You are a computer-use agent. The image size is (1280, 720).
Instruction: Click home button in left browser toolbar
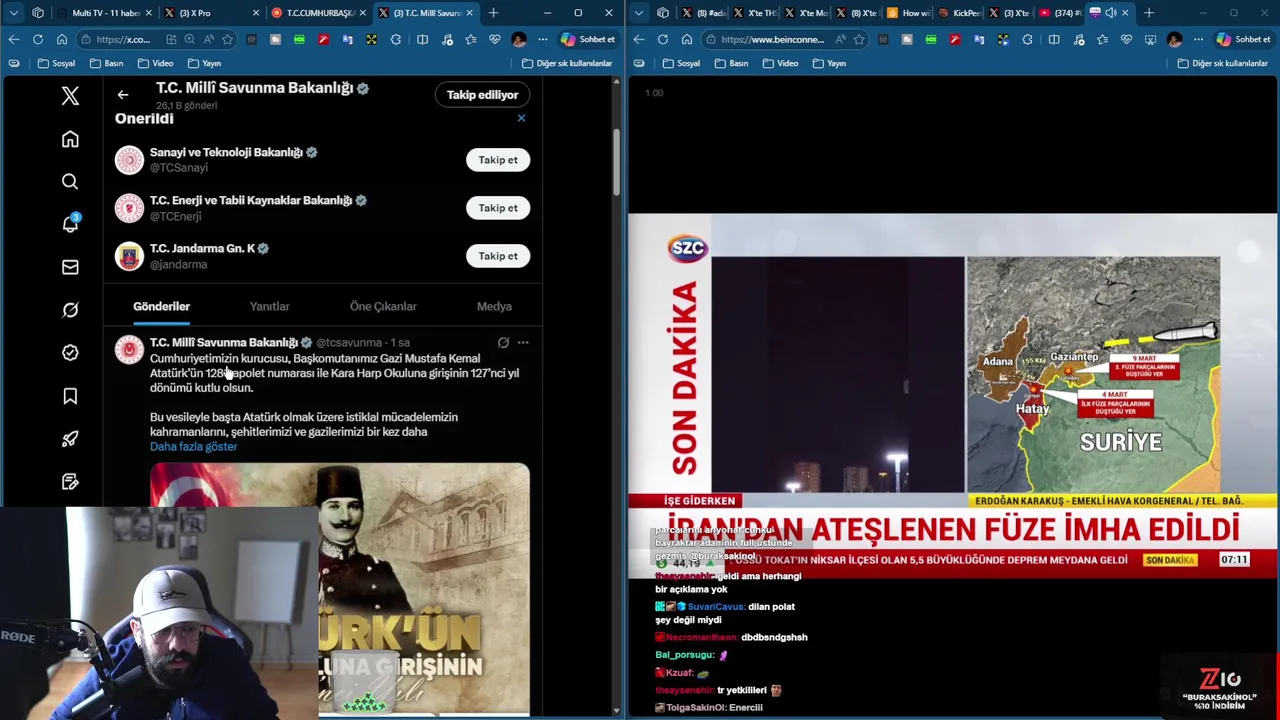[x=62, y=39]
